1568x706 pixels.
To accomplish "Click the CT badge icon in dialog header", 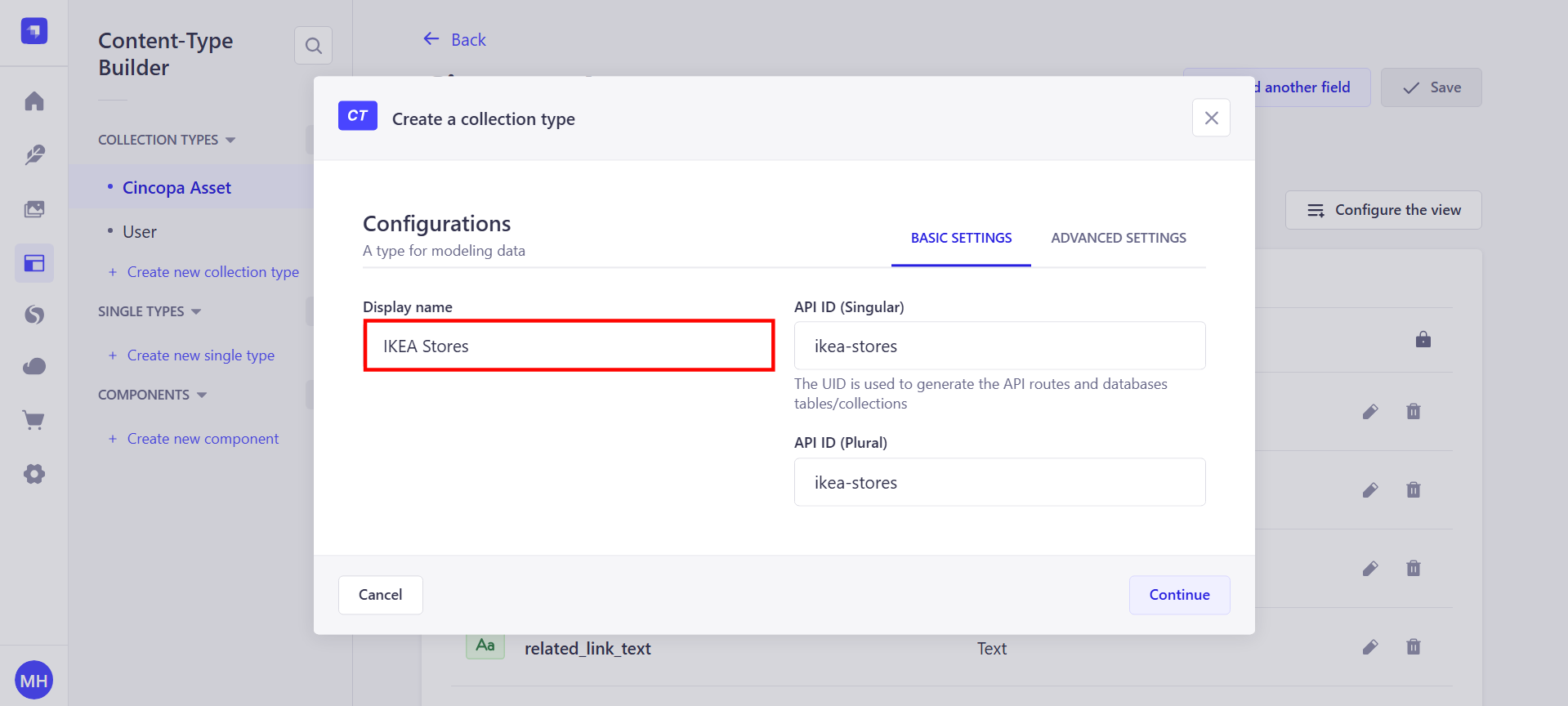I will [x=358, y=116].
